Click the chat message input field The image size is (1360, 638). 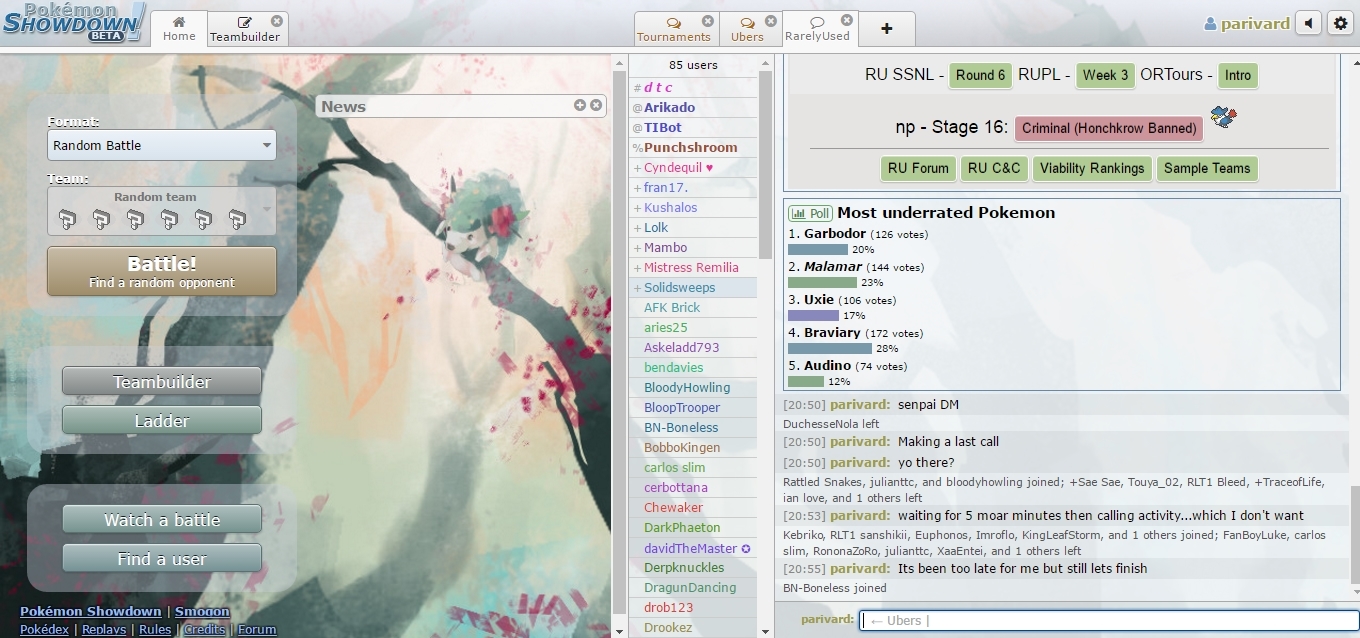pos(1109,620)
